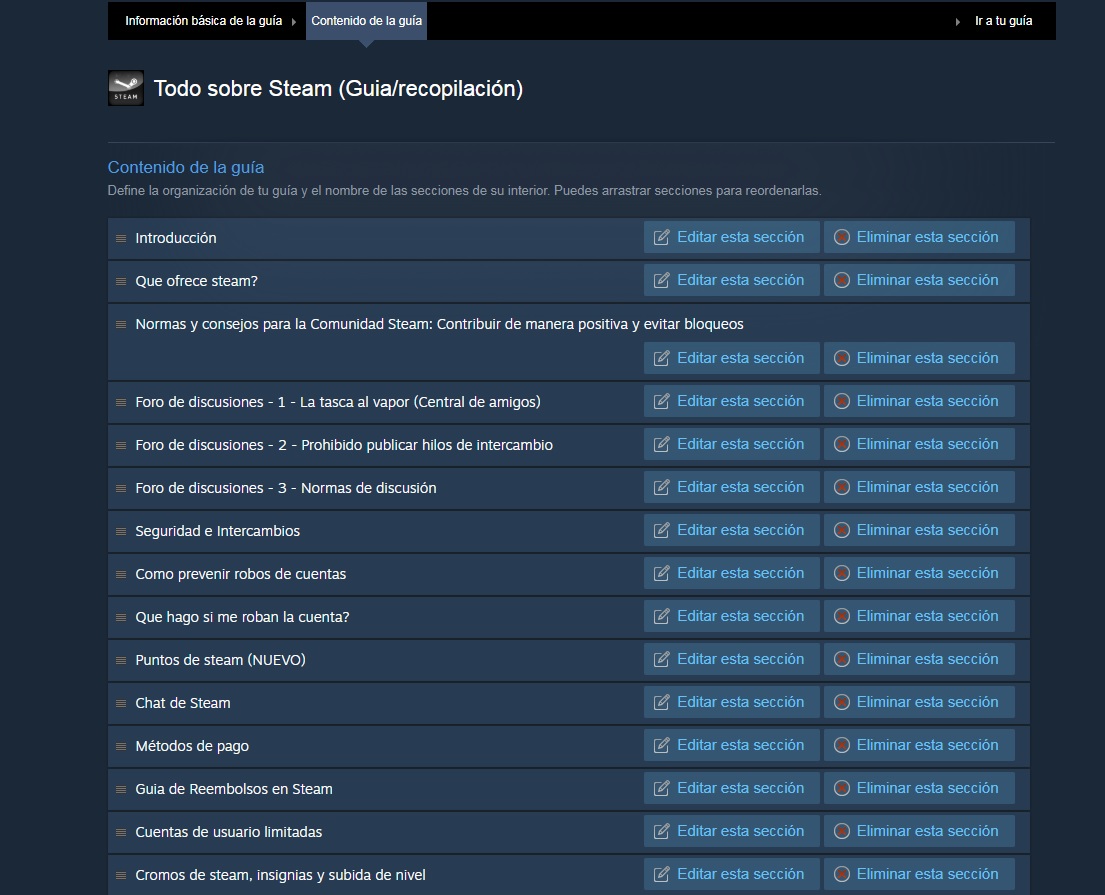Edit the 'Que ofrece steam?' section
Screen dimensions: 1105x895
pyautogui.click(x=731, y=280)
